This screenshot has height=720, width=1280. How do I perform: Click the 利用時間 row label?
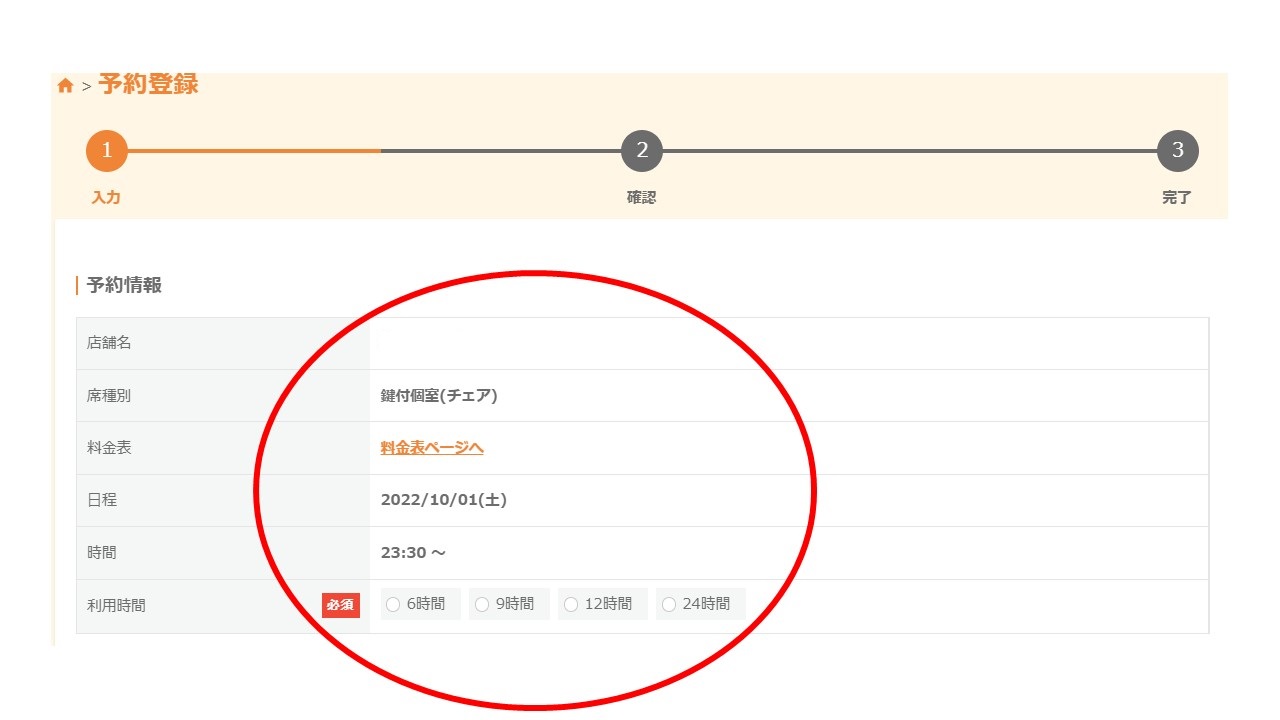[x=116, y=605]
